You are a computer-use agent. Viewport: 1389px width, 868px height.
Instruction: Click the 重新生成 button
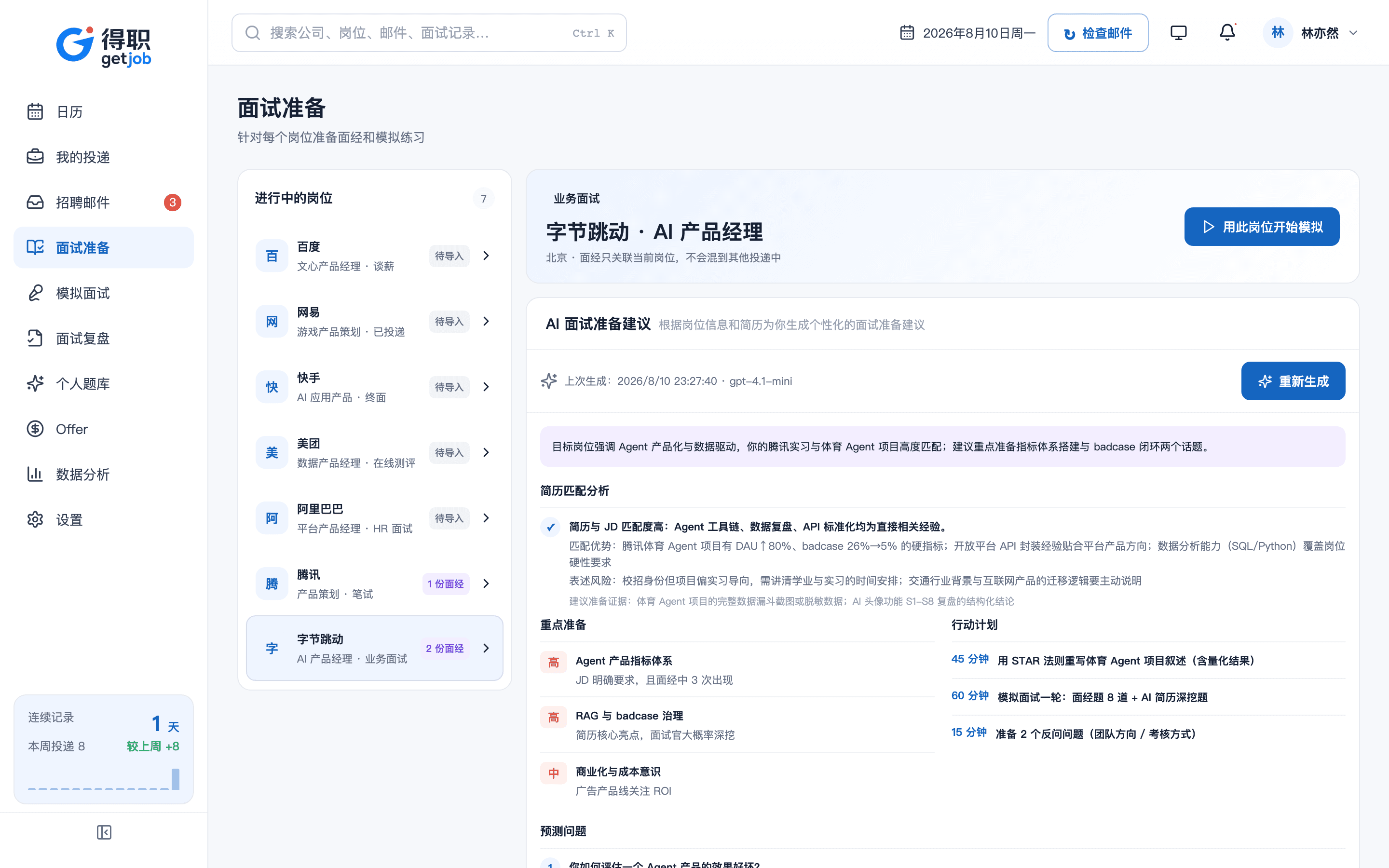click(x=1293, y=380)
